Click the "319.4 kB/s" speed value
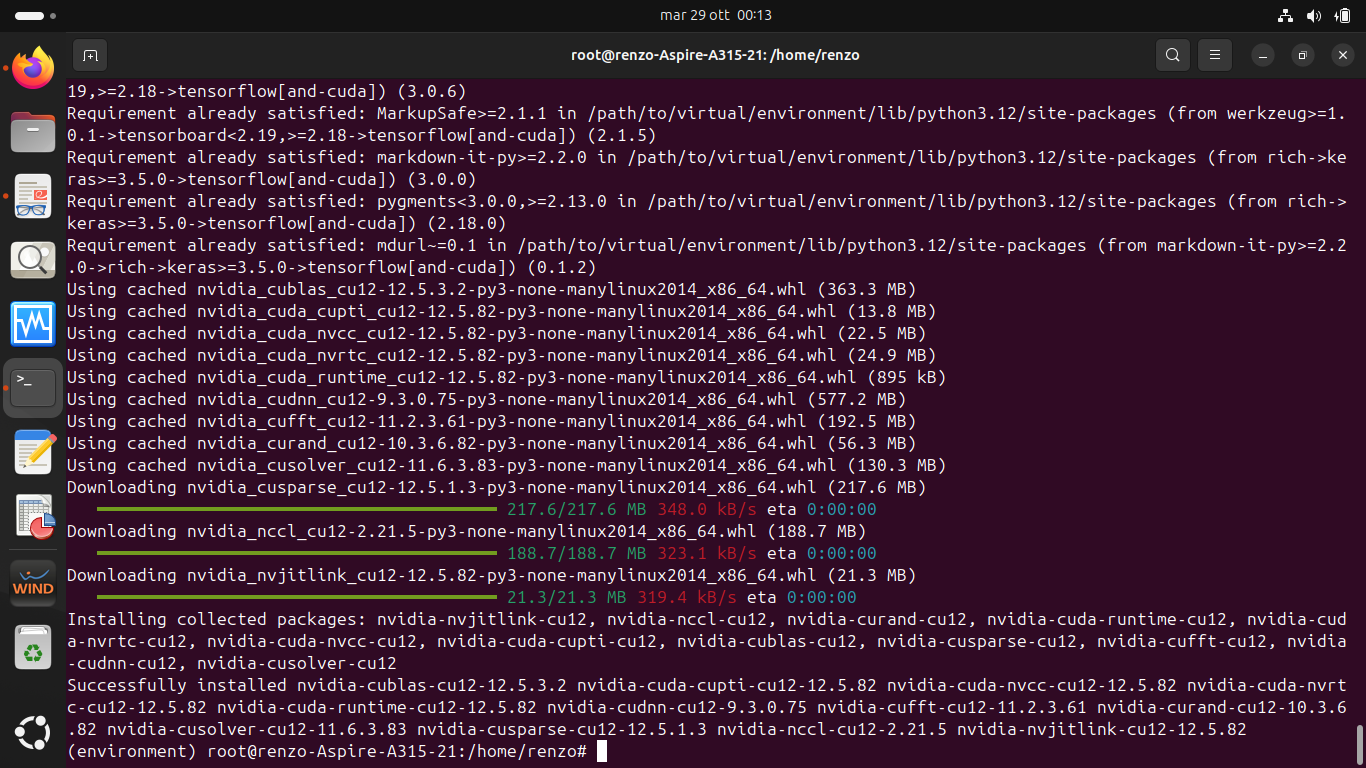Image resolution: width=1366 pixels, height=768 pixels. click(686, 597)
